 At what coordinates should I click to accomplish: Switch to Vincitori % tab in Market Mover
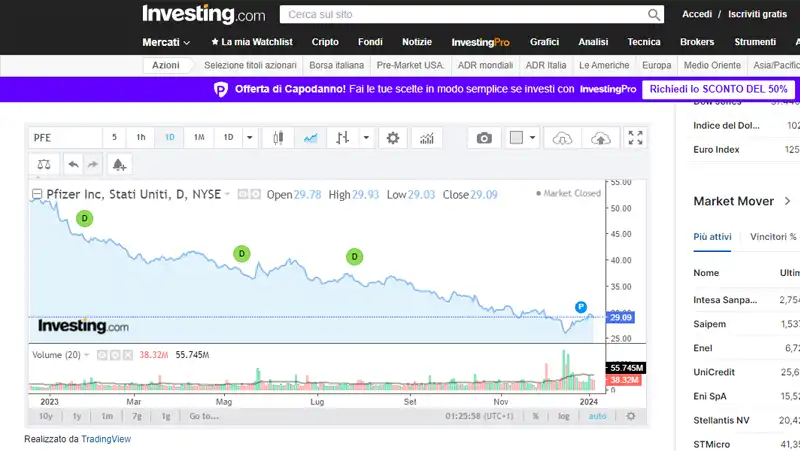772,237
